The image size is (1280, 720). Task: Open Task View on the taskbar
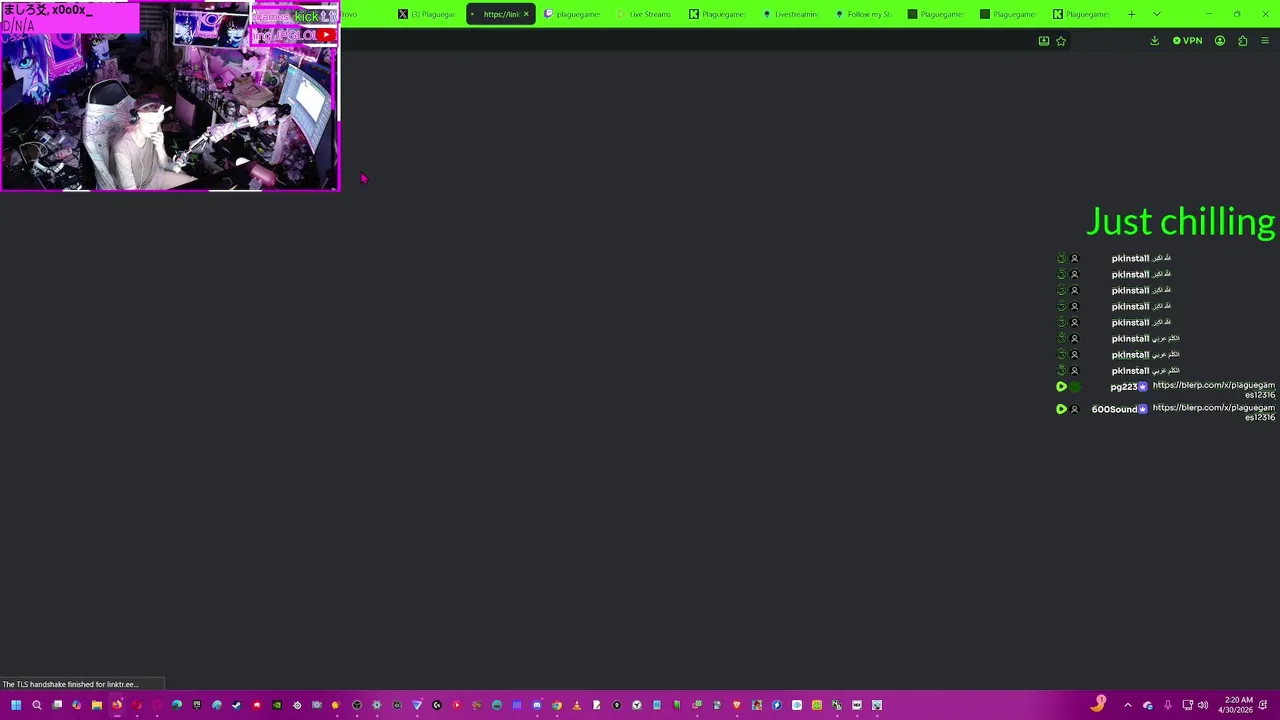(57, 705)
